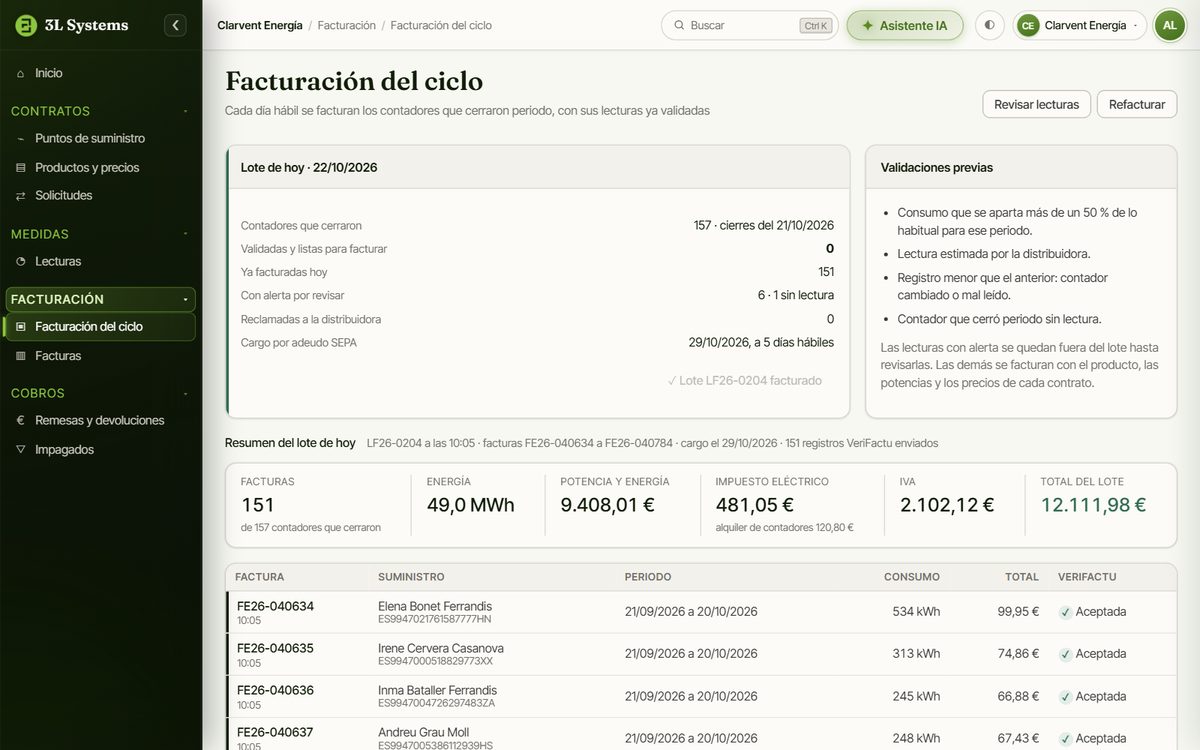
Task: Open Lecturas under Medidas
Action: tap(101, 261)
